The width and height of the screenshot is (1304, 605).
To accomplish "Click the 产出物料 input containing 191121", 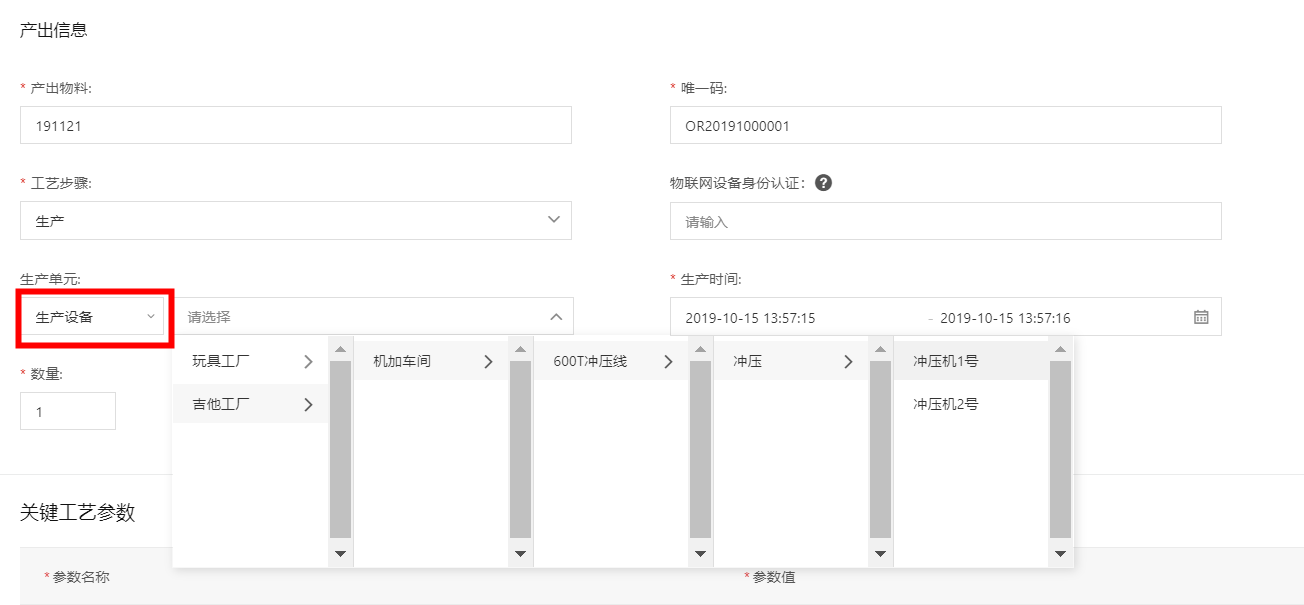I will pyautogui.click(x=296, y=125).
